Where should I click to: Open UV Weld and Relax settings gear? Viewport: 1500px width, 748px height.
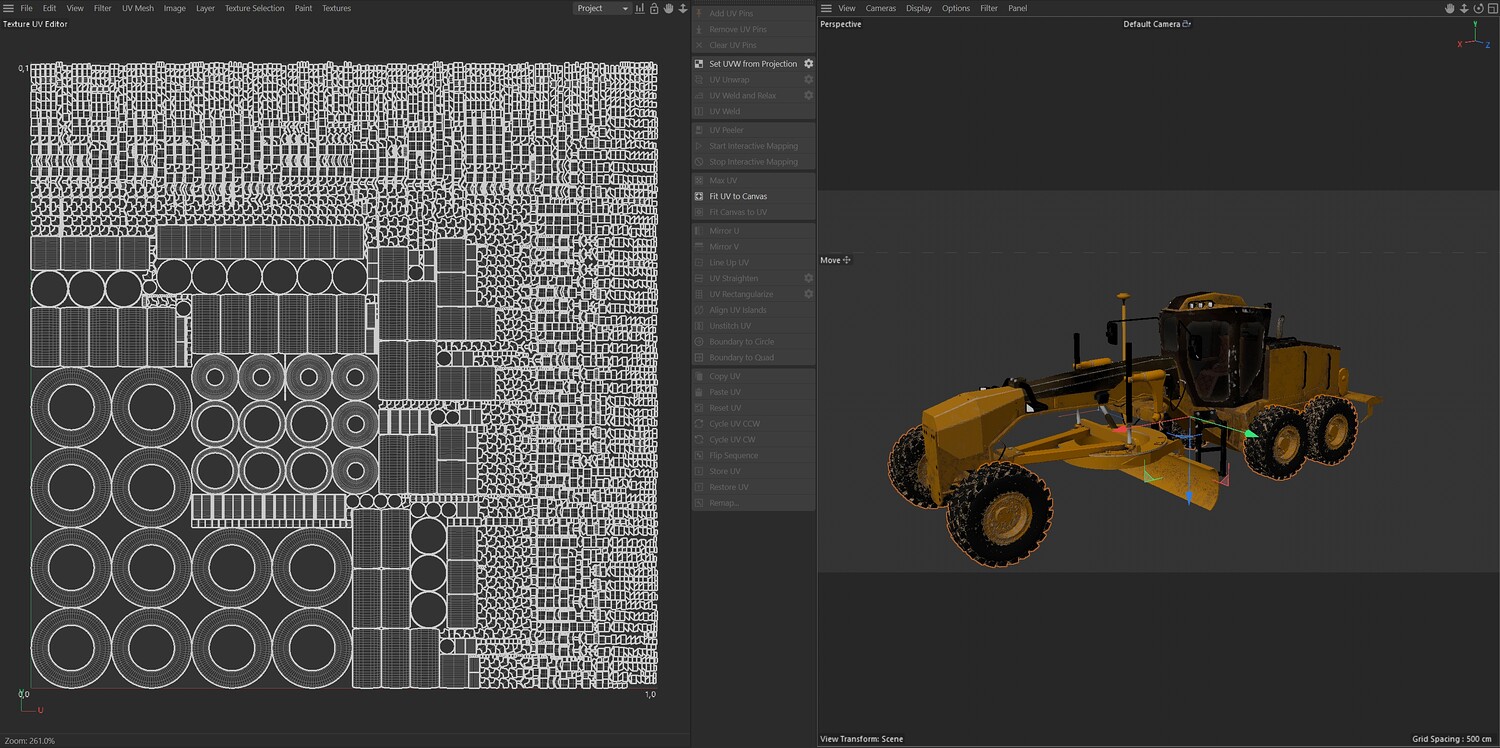pyautogui.click(x=809, y=96)
